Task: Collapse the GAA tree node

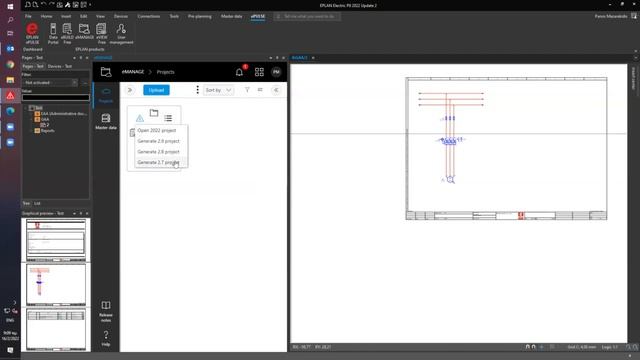Action: tap(31, 119)
